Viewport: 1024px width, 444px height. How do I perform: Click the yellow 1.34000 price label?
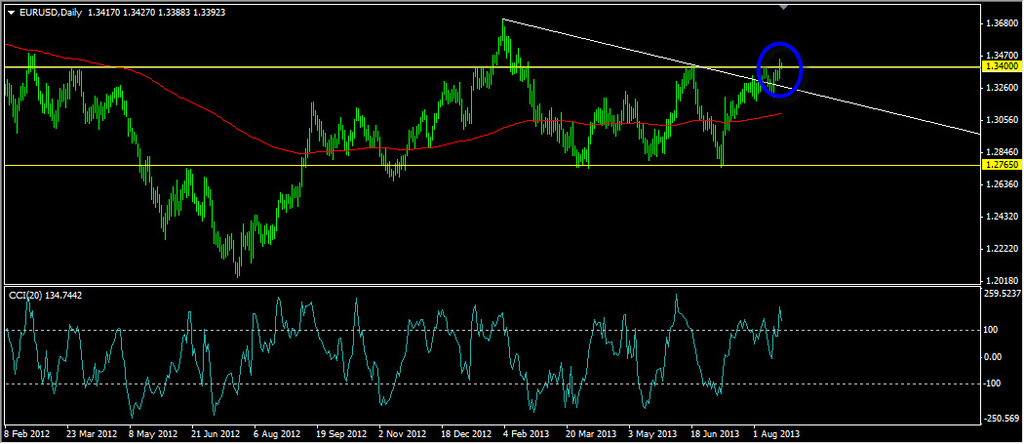[x=1002, y=67]
